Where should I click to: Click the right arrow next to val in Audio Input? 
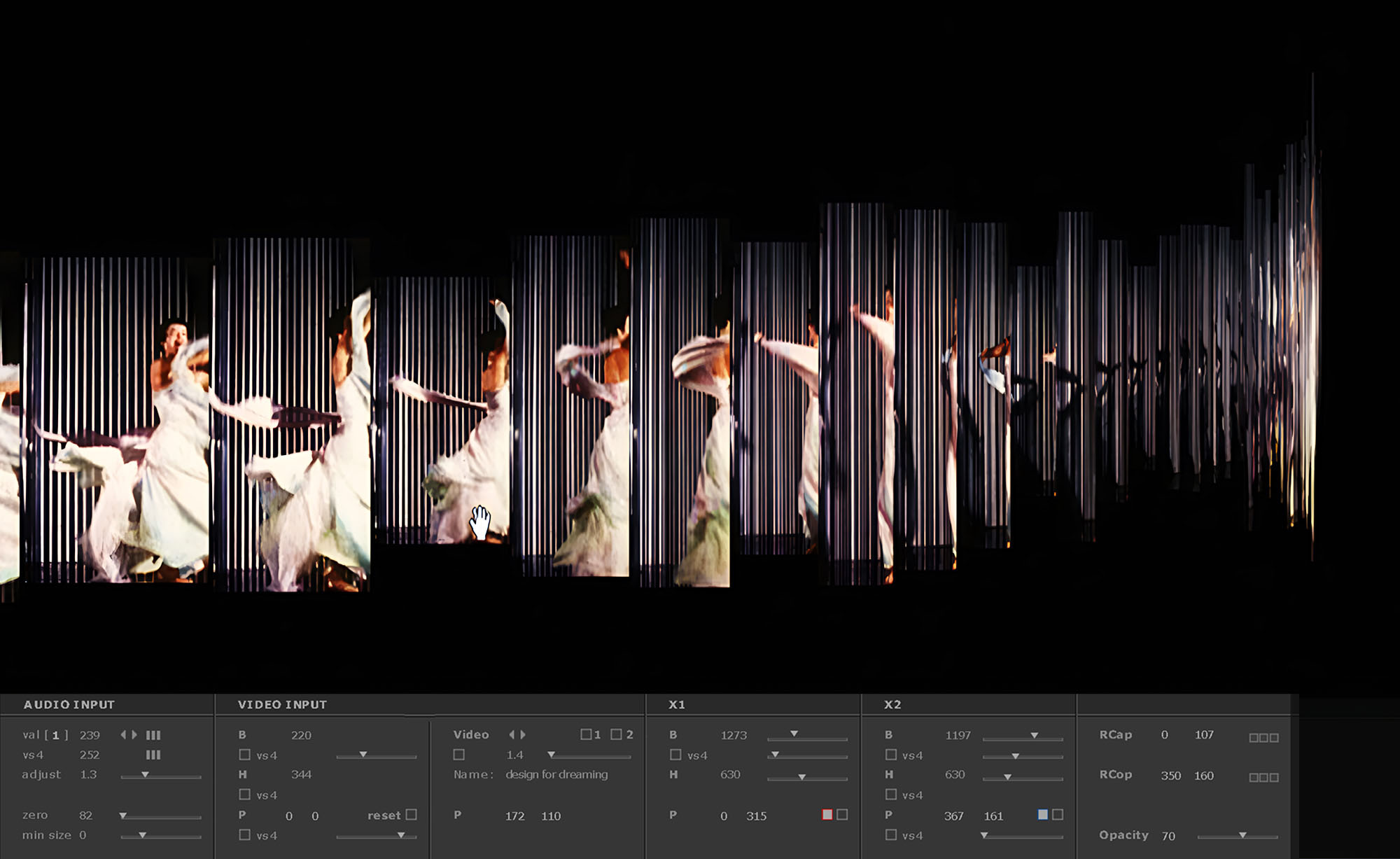[x=134, y=734]
